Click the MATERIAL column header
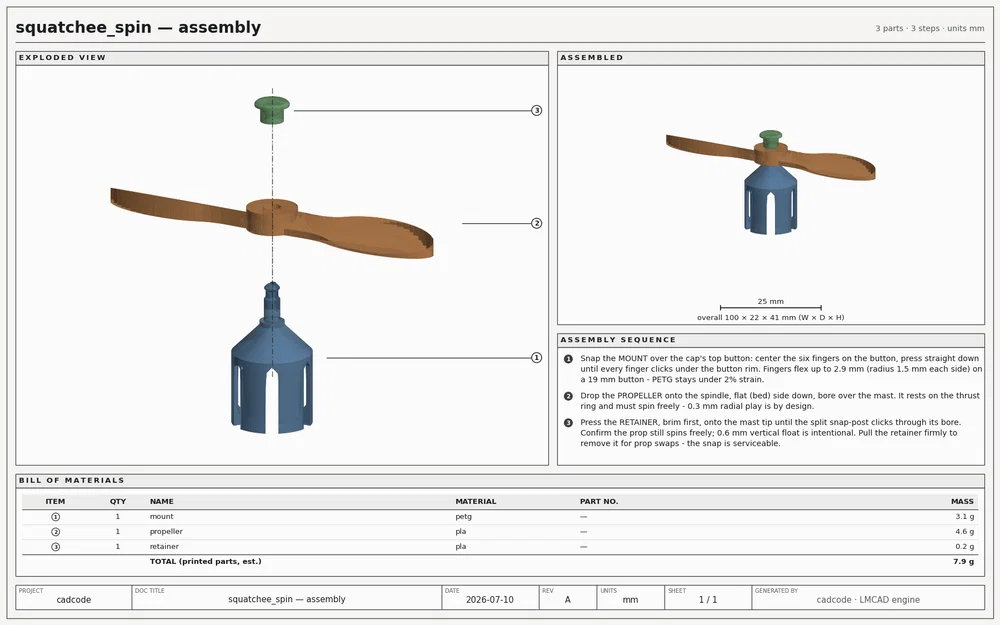The height and width of the screenshot is (625, 1000). point(475,501)
